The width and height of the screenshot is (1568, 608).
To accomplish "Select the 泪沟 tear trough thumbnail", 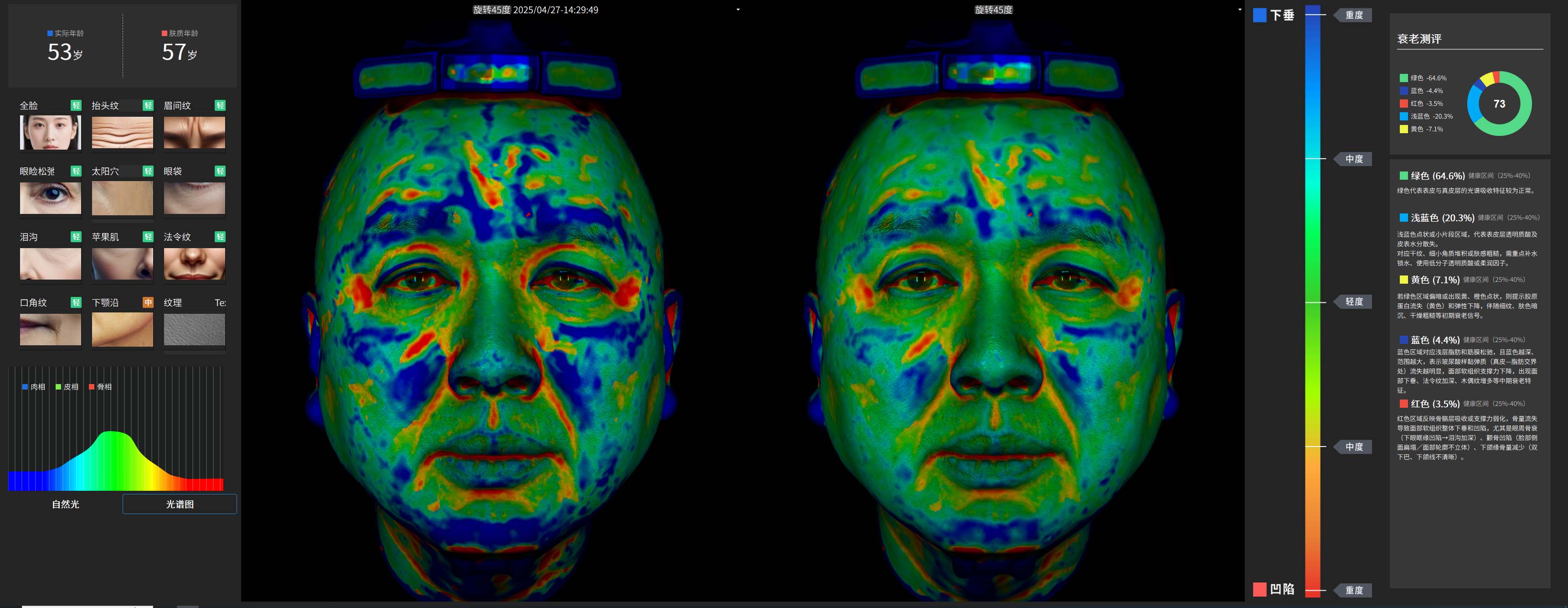I will coord(51,264).
